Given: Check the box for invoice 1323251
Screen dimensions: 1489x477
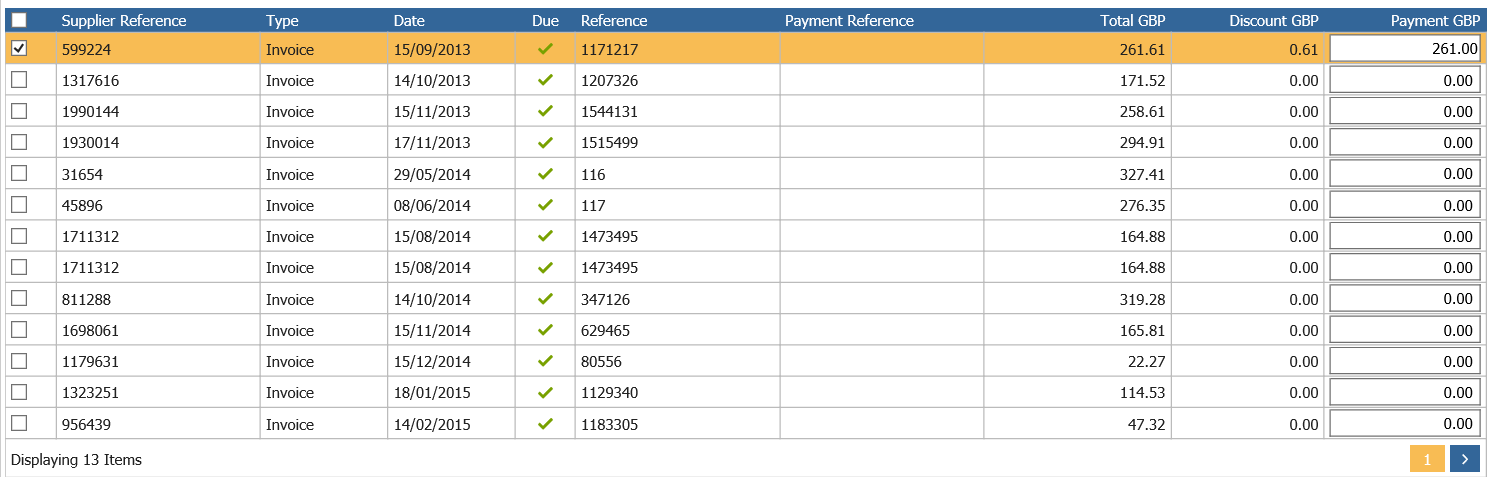Looking at the screenshot, I should tap(19, 392).
